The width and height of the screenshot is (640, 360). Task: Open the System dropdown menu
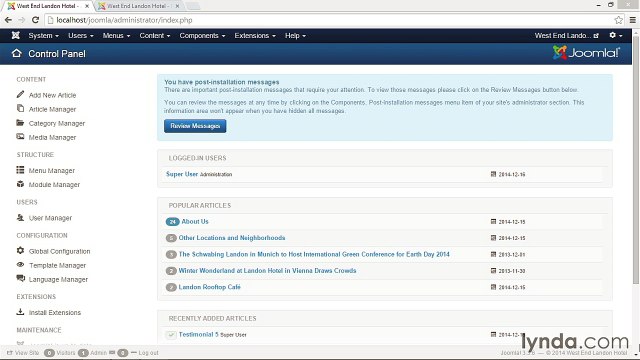pyautogui.click(x=43, y=36)
